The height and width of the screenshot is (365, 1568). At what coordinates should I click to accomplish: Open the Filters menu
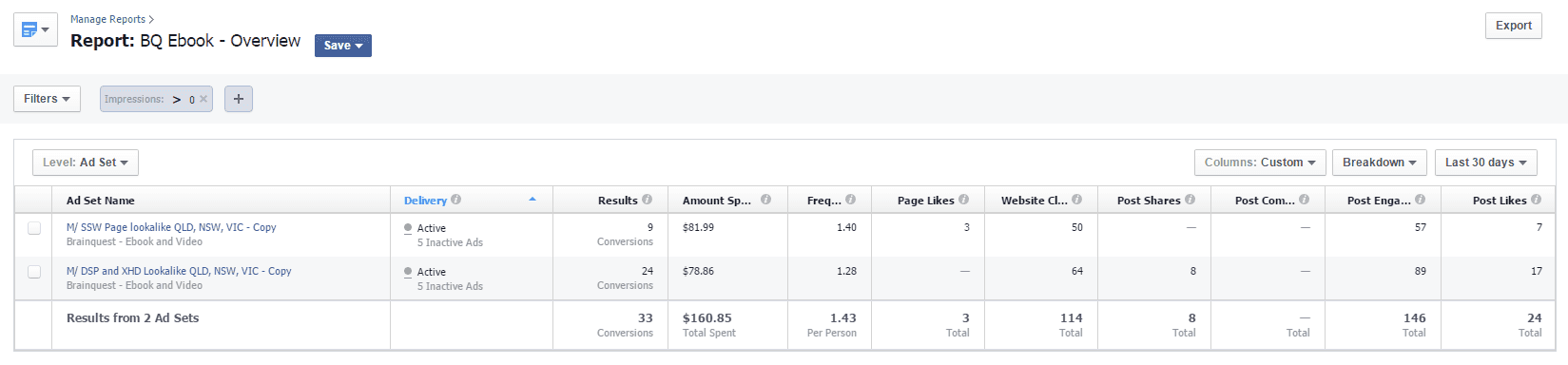click(x=47, y=99)
